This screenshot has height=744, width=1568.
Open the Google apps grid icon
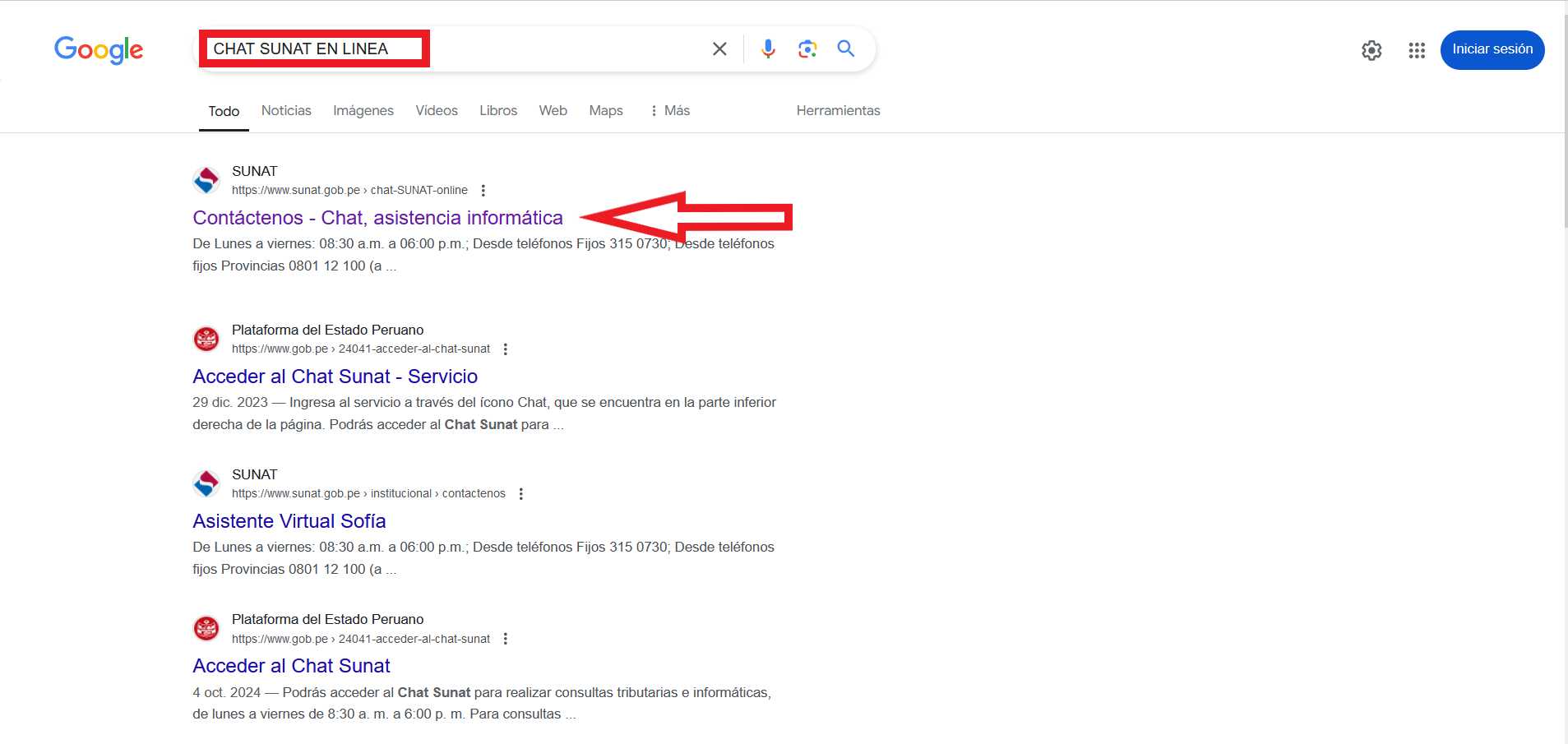(1417, 50)
